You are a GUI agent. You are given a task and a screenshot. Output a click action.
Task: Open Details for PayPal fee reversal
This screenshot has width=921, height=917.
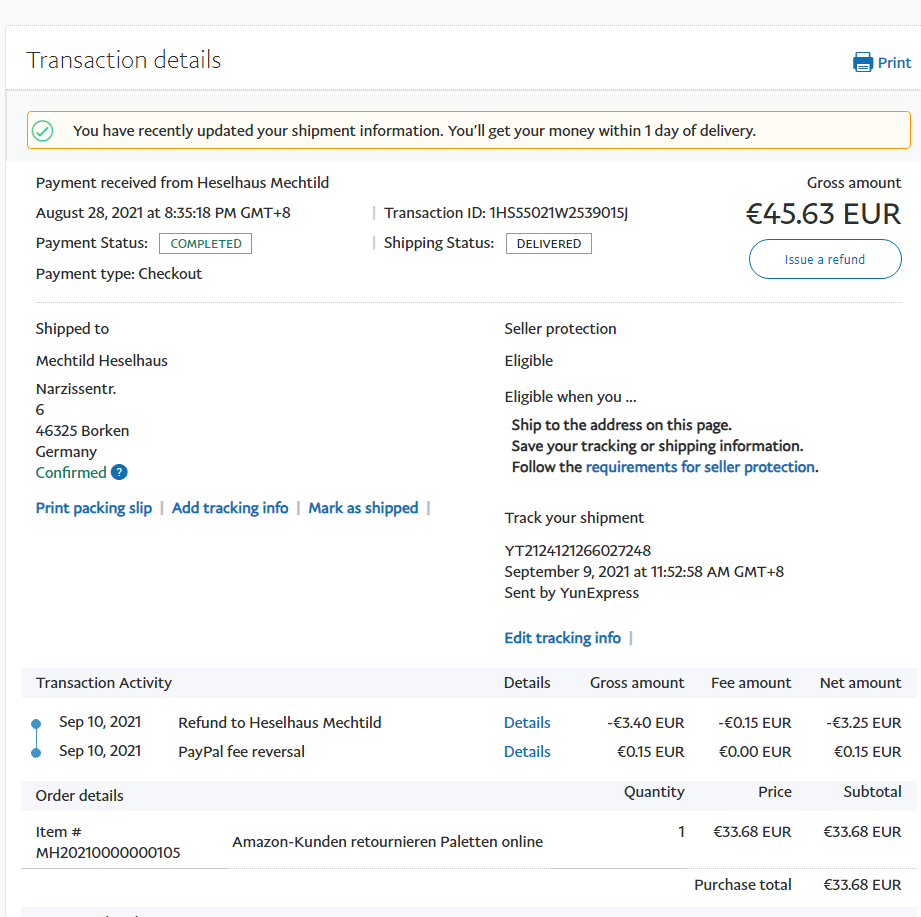pyautogui.click(x=527, y=752)
